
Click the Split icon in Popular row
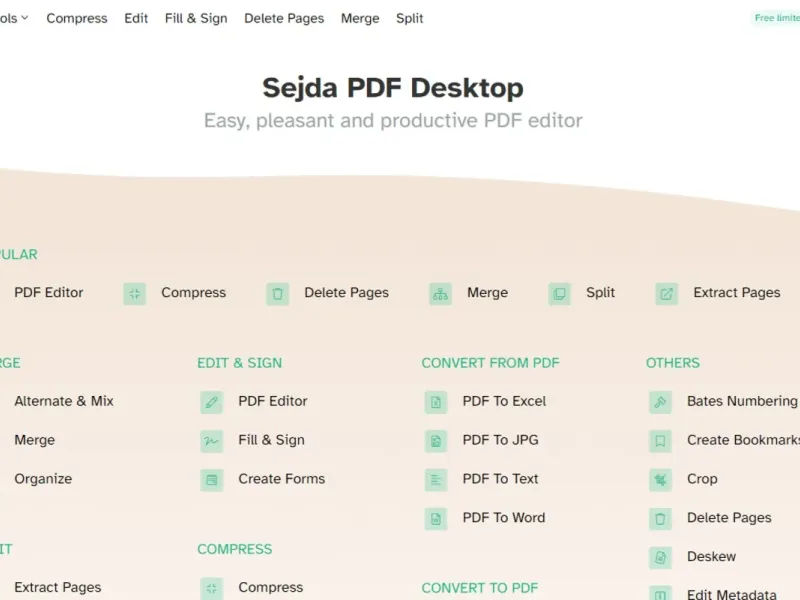pyautogui.click(x=559, y=294)
